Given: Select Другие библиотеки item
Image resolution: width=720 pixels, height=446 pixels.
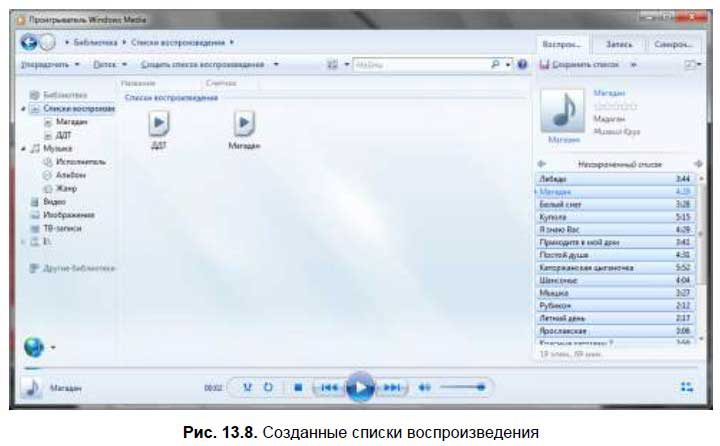Looking at the screenshot, I should click(x=79, y=268).
